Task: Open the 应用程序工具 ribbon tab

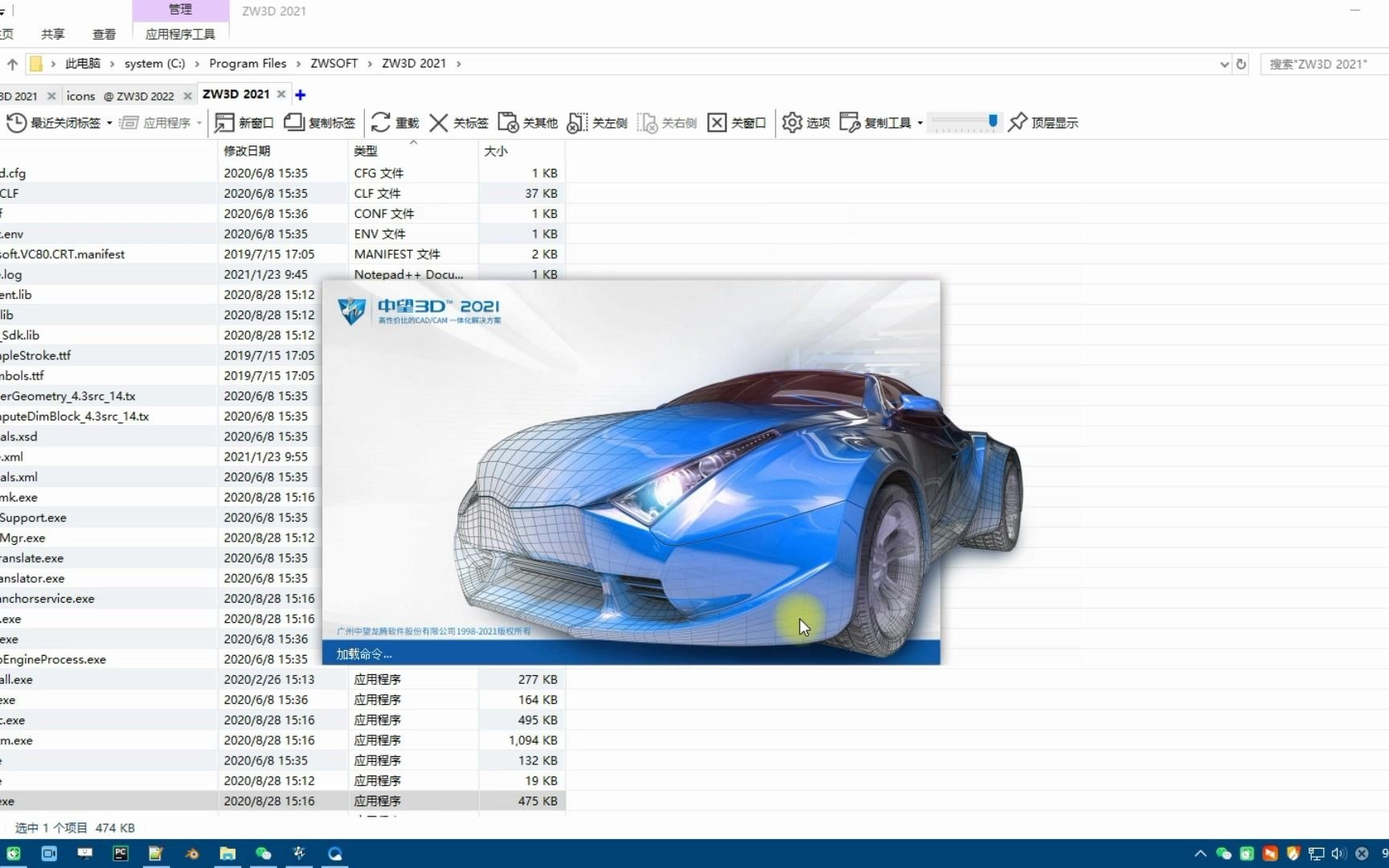Action: [180, 34]
